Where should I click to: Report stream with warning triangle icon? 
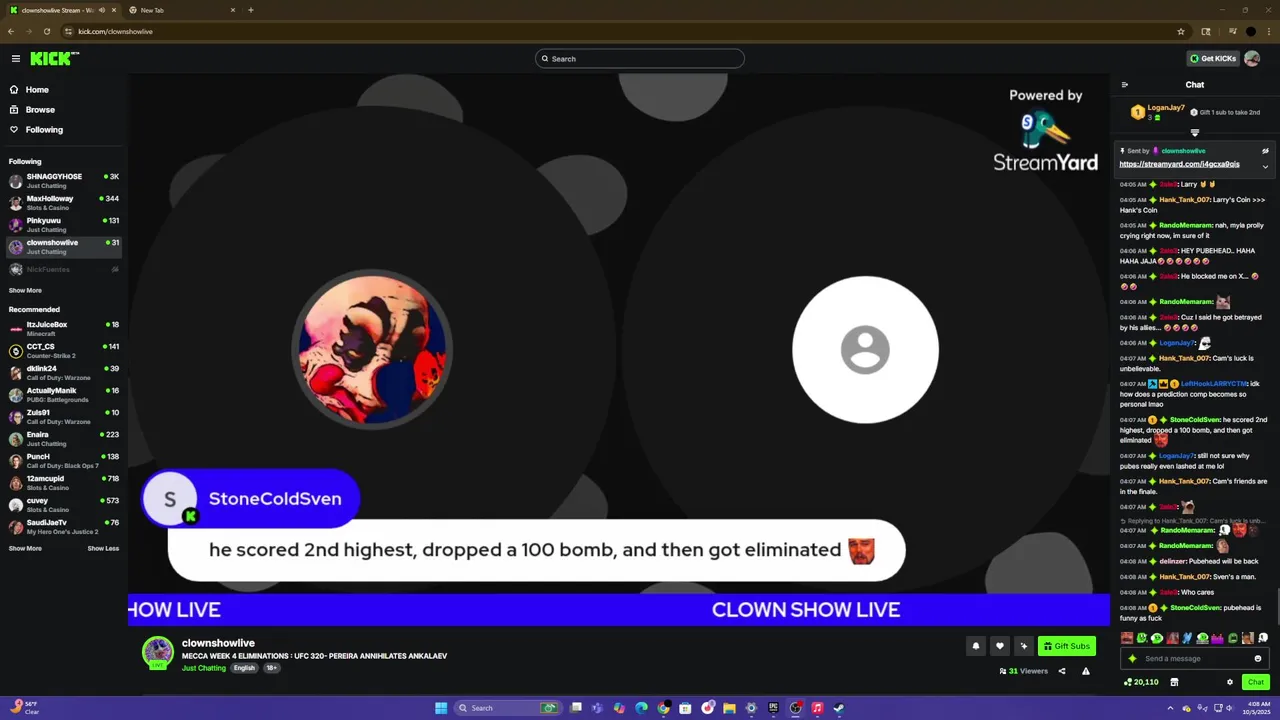1086,671
